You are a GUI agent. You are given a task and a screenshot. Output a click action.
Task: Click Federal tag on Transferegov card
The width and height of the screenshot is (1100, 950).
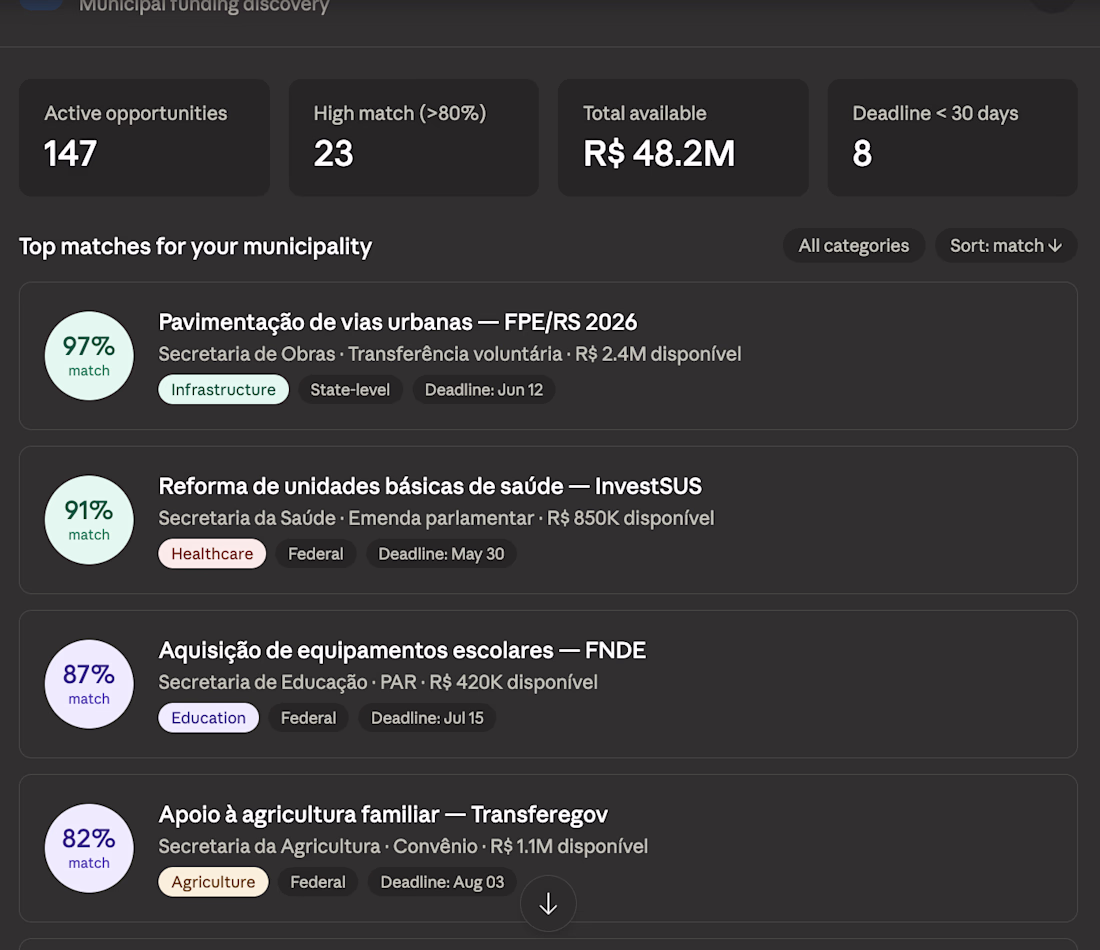coord(318,882)
